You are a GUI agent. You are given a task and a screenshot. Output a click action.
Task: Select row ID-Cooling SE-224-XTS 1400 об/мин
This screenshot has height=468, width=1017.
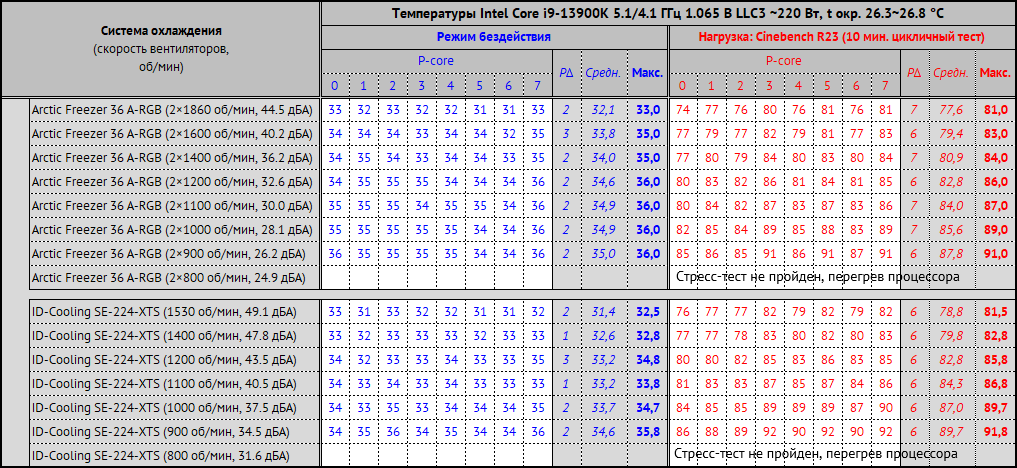coord(523,336)
